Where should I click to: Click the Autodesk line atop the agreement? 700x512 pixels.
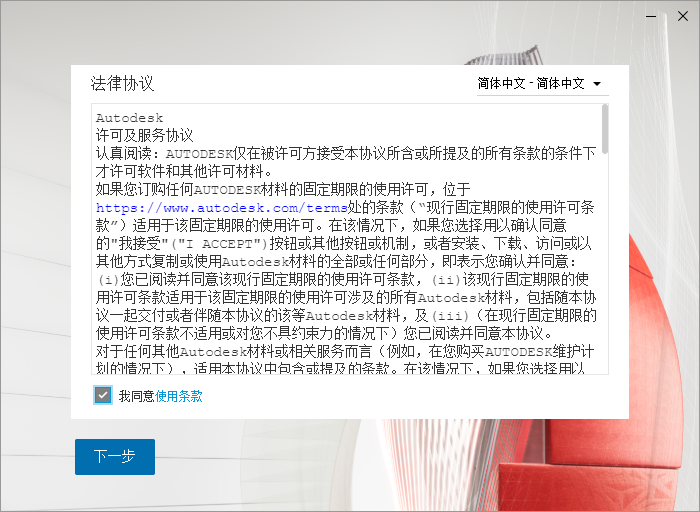129,118
